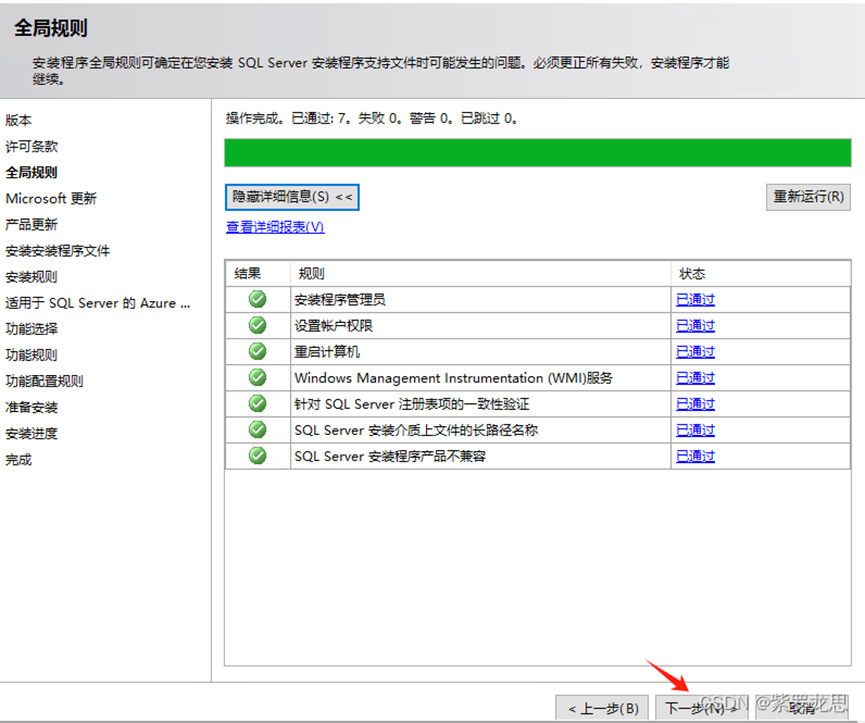Select 版本 step in sidebar
Image resolution: width=865 pixels, height=723 pixels.
coord(19,120)
